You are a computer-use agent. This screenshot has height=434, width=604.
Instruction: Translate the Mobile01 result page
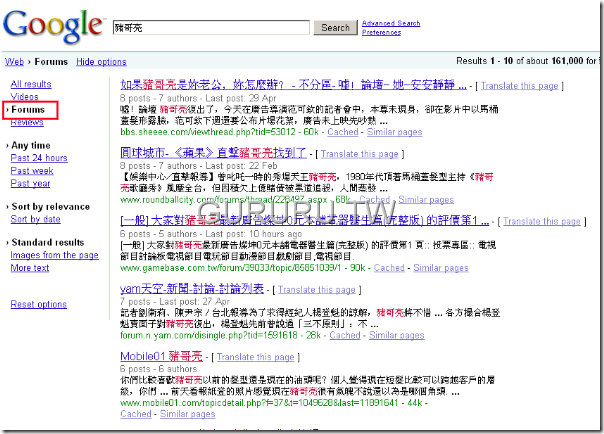255,357
